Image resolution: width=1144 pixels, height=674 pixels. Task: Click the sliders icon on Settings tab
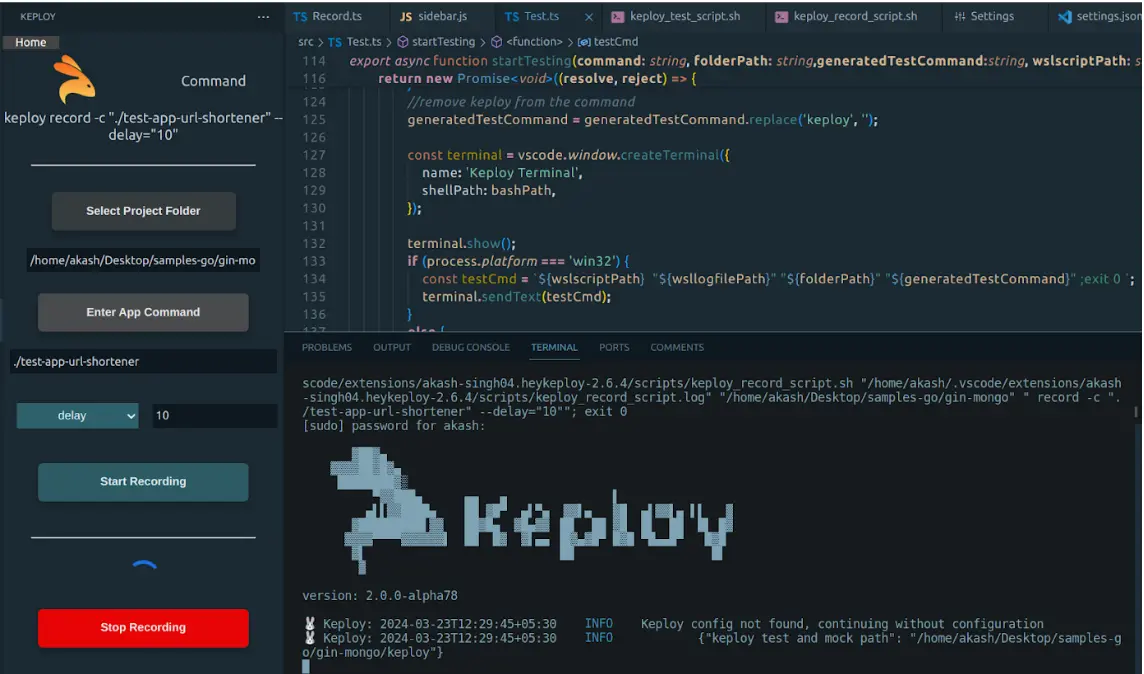coord(959,17)
